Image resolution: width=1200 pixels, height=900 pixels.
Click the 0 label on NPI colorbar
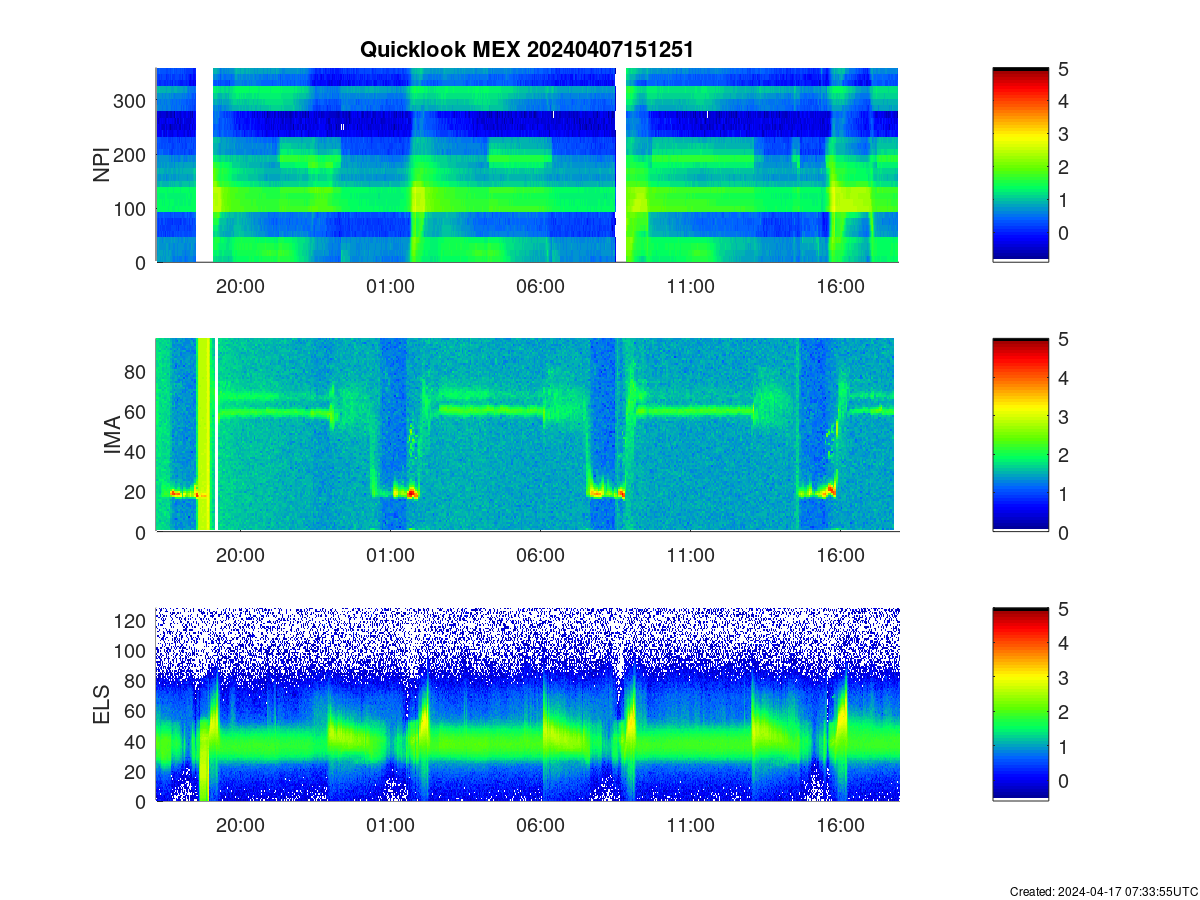click(x=1063, y=233)
